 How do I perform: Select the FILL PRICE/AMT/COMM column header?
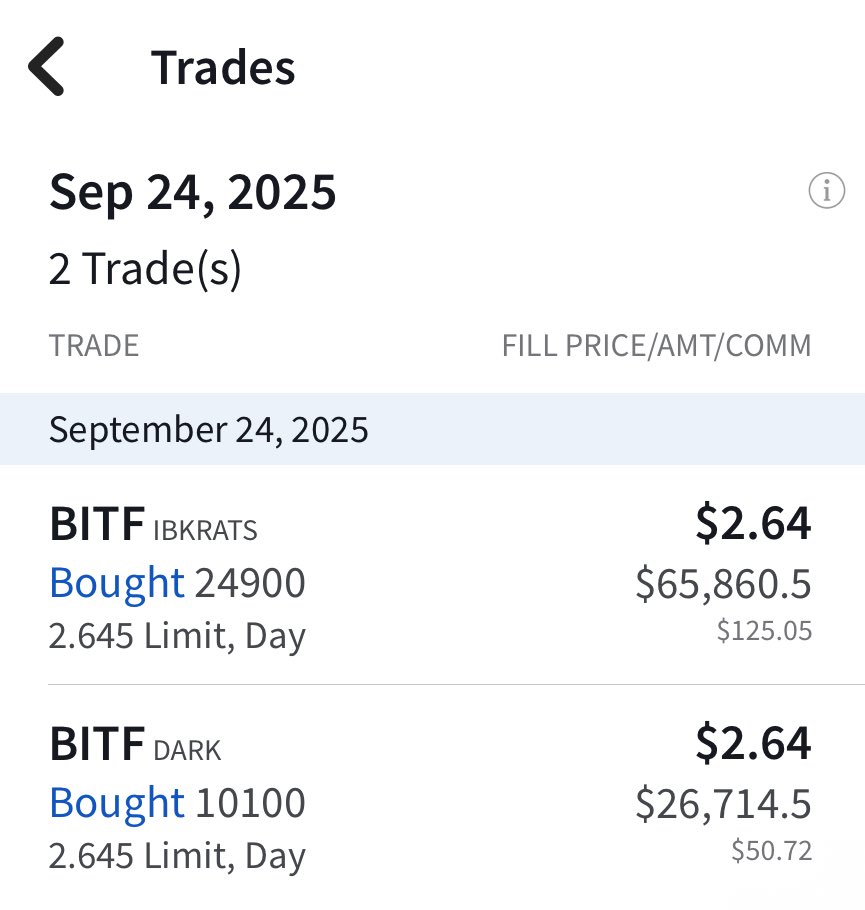[657, 346]
